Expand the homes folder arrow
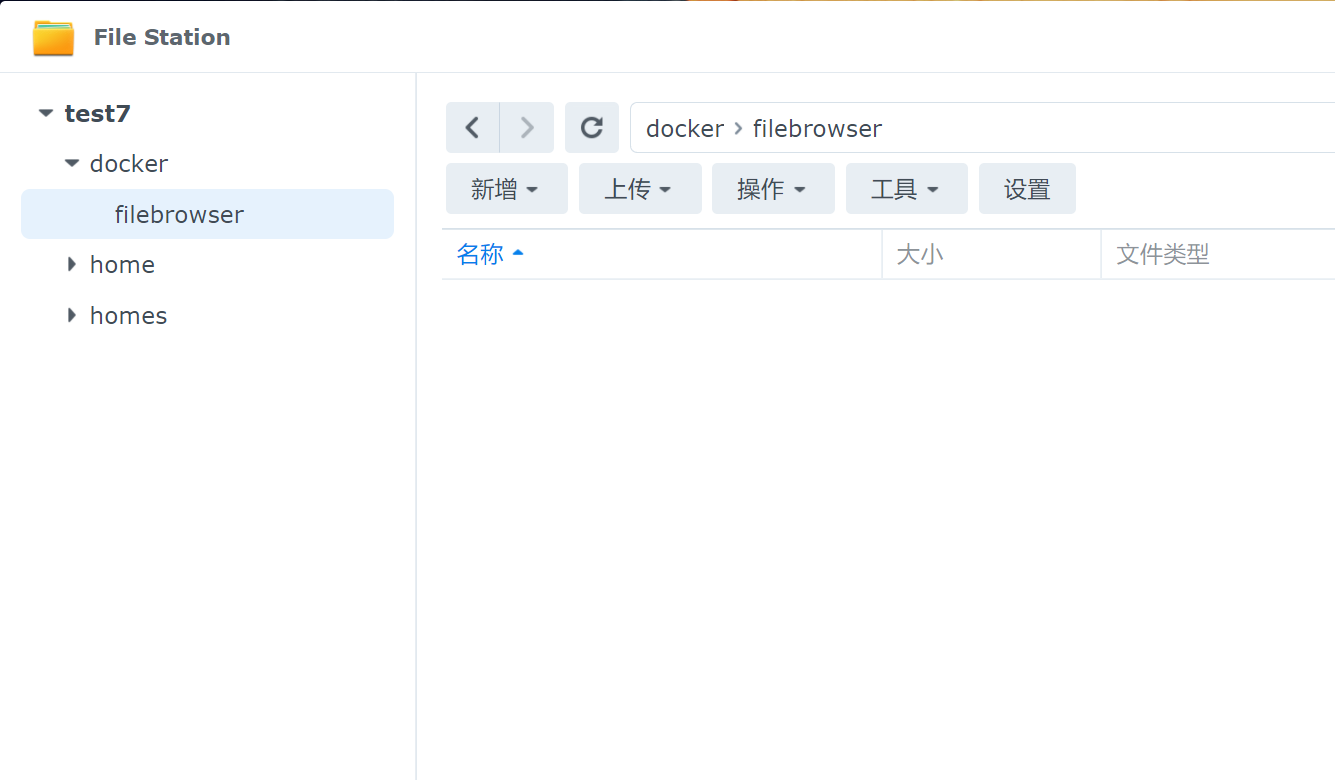The width and height of the screenshot is (1335, 780). click(x=71, y=315)
